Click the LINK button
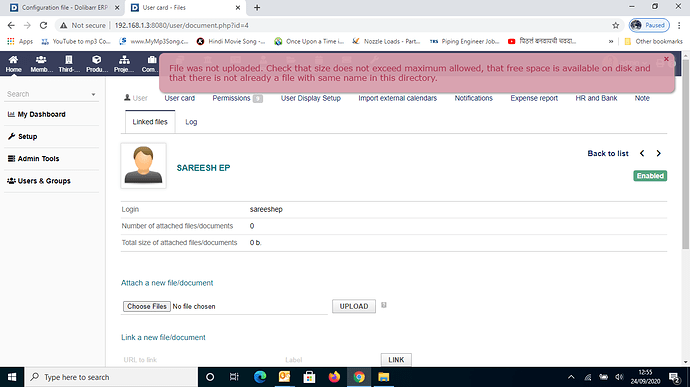690x387 pixels. (396, 360)
